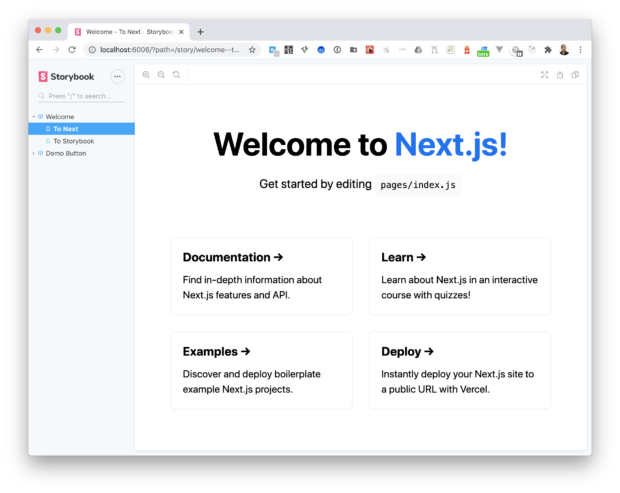Switch to the Welcome - To Next browser tab

[129, 32]
